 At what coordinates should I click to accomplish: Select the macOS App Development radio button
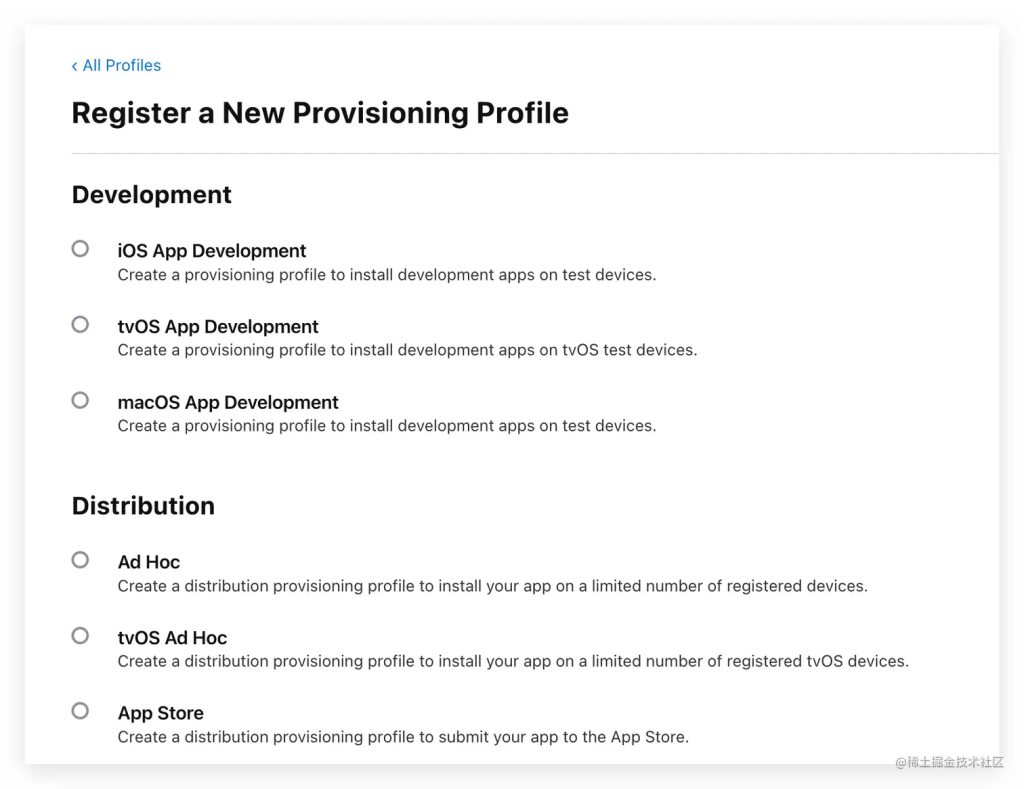[x=80, y=399]
